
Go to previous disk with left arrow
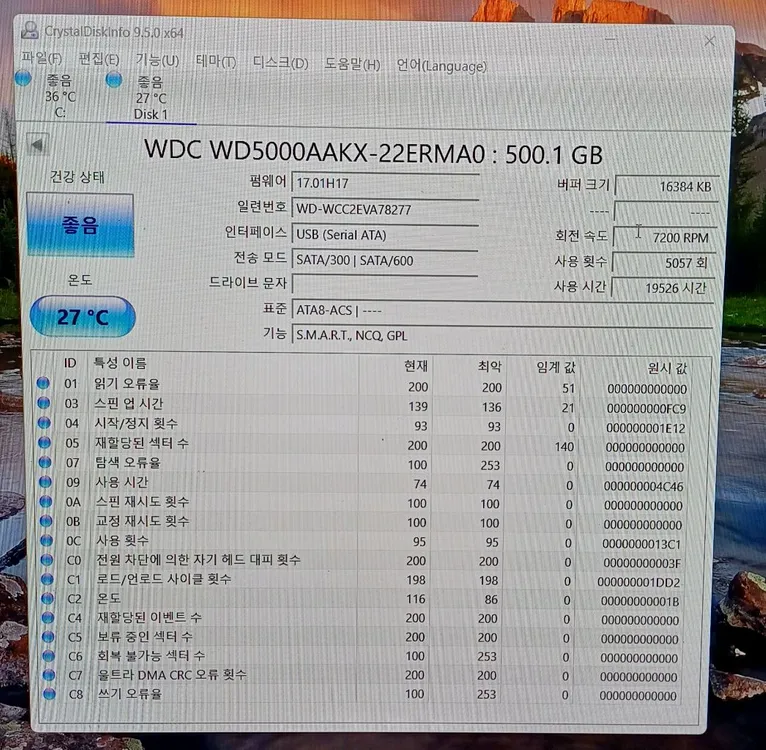(38, 144)
